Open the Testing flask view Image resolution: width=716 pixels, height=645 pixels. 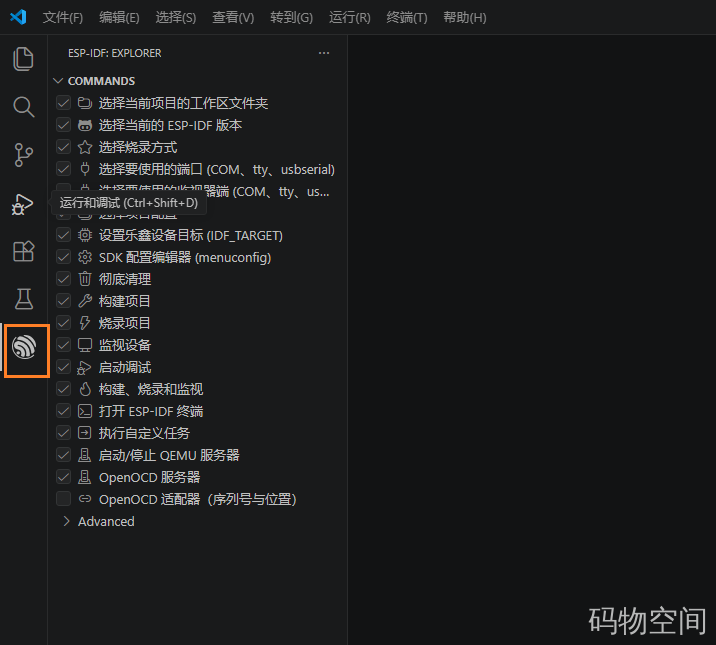24,299
